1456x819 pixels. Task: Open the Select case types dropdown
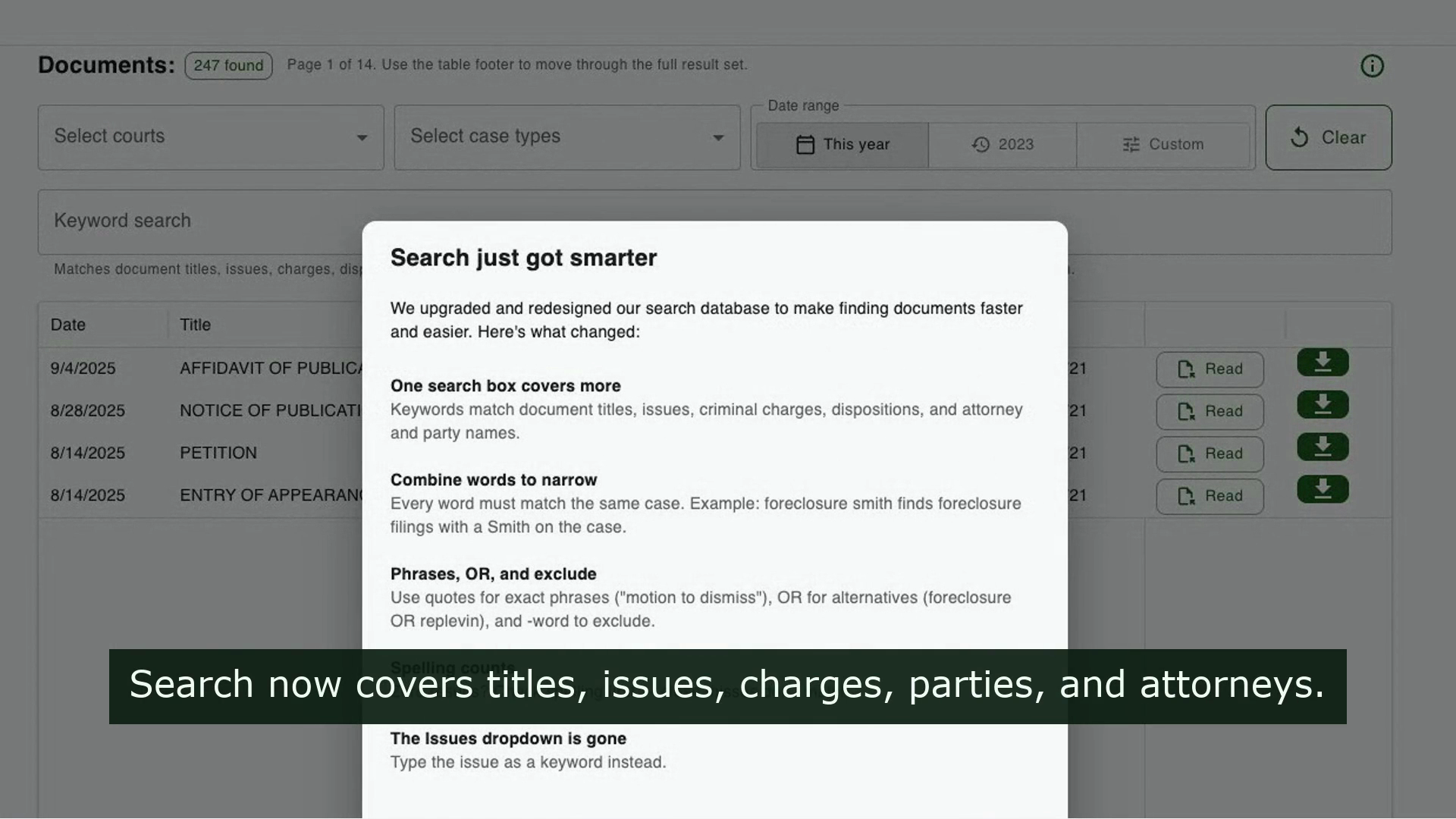coord(567,137)
